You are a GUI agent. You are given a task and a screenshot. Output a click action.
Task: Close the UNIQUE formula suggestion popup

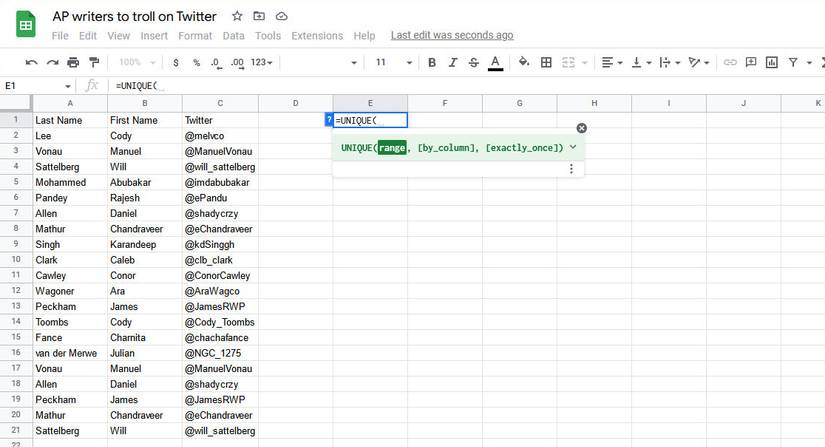click(582, 128)
